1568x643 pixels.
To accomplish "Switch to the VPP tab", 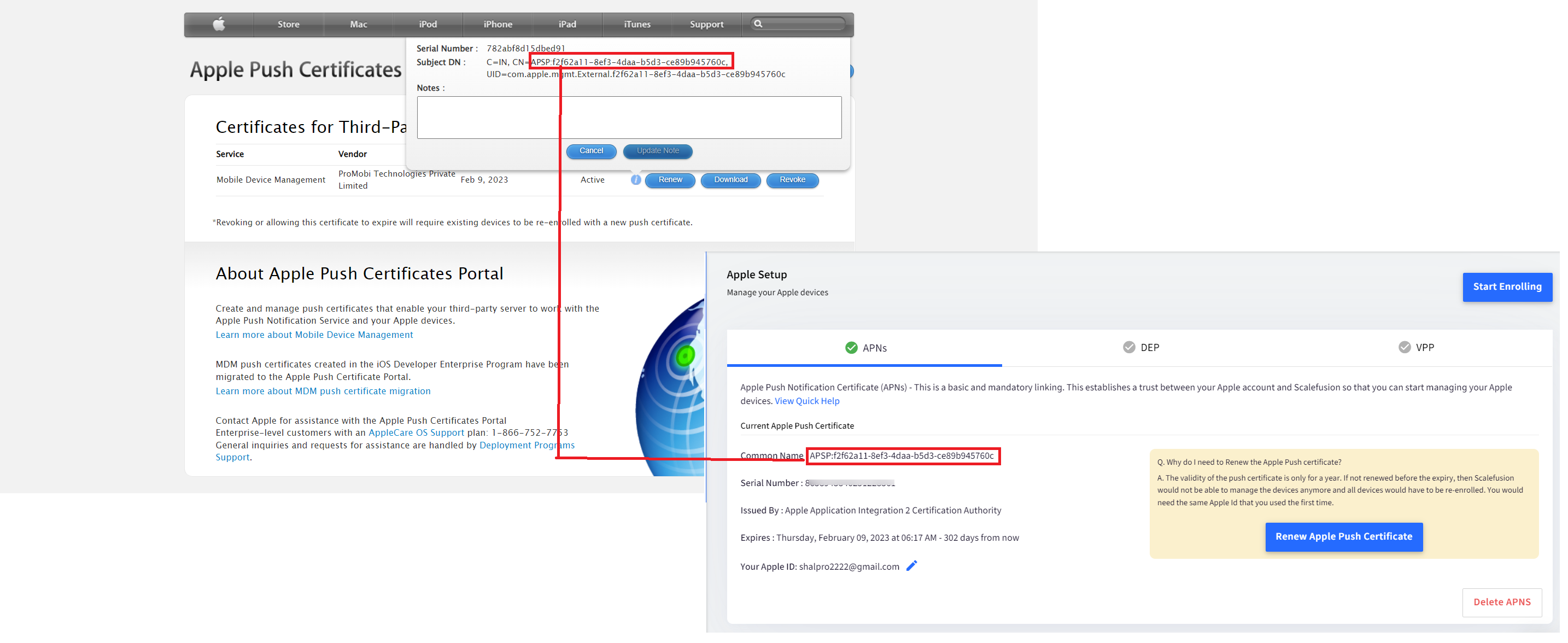I will (1415, 348).
